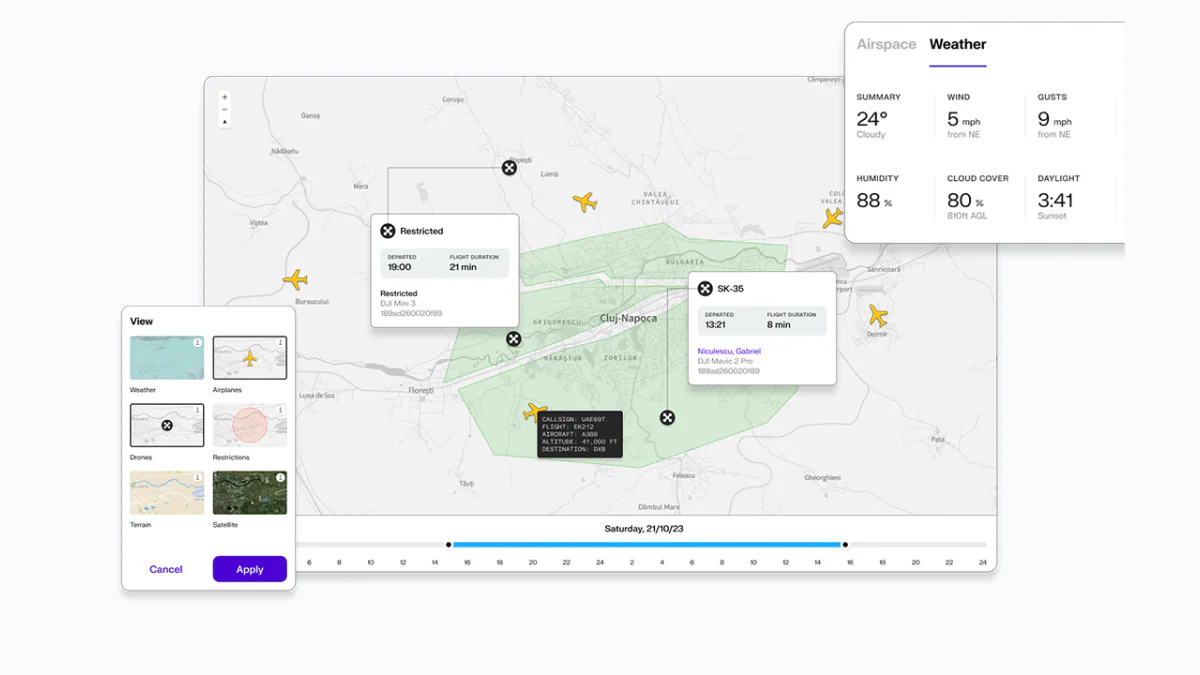The image size is (1200, 675).
Task: Switch to the Airspace tab
Action: (x=886, y=44)
